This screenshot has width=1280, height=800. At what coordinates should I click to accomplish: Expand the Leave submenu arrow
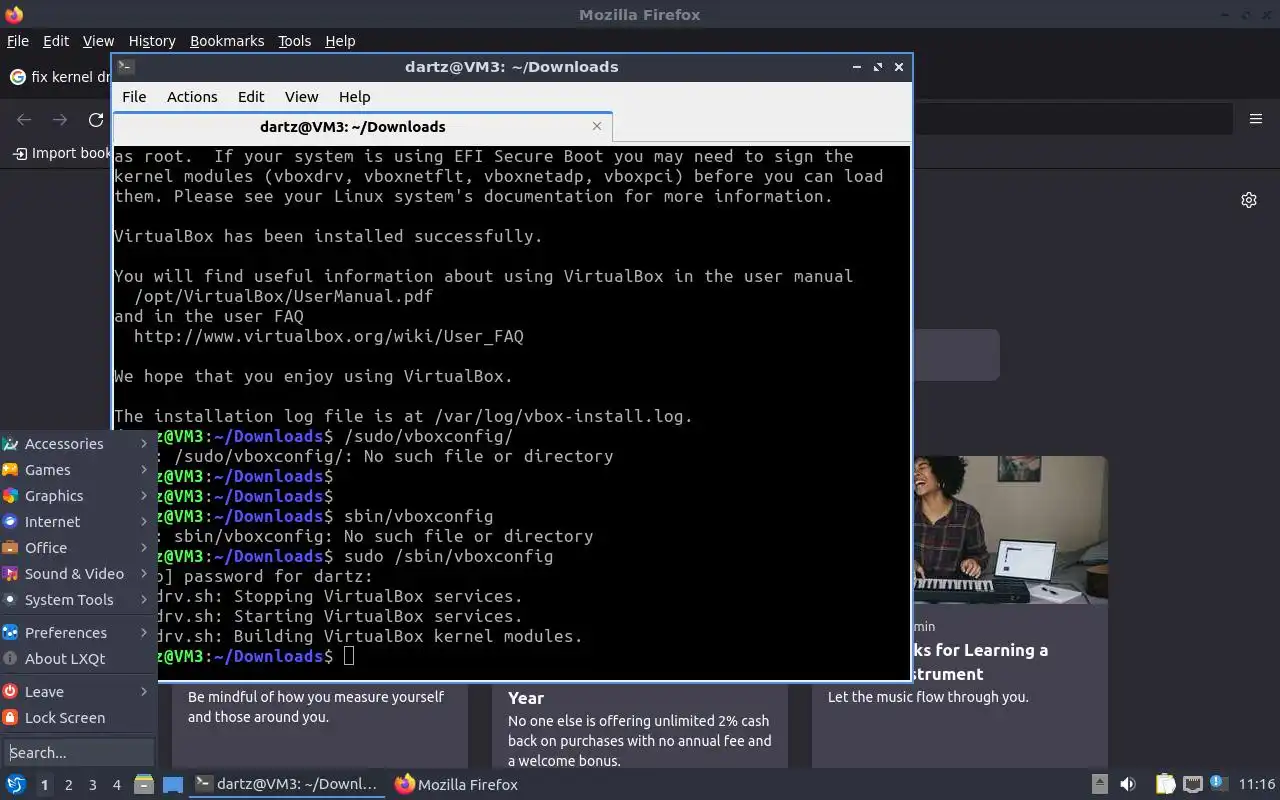(x=144, y=692)
